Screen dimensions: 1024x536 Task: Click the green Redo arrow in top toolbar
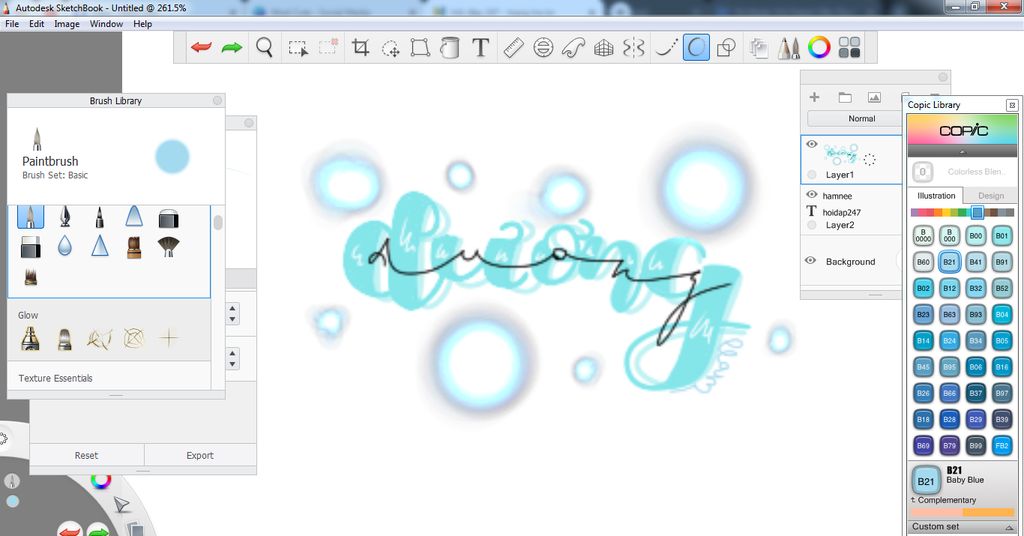pyautogui.click(x=231, y=48)
